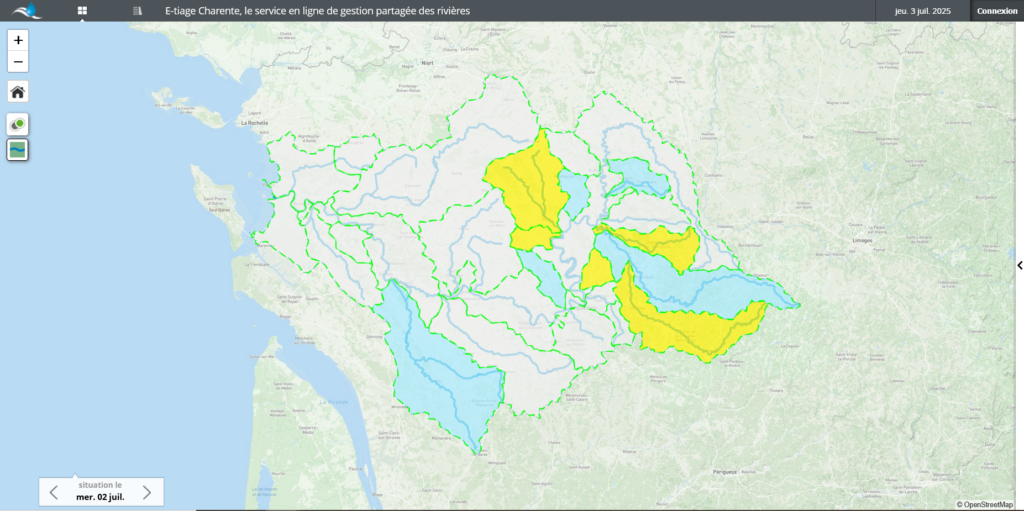The width and height of the screenshot is (1024, 511).
Task: Click the Connexion login button
Action: 996,11
